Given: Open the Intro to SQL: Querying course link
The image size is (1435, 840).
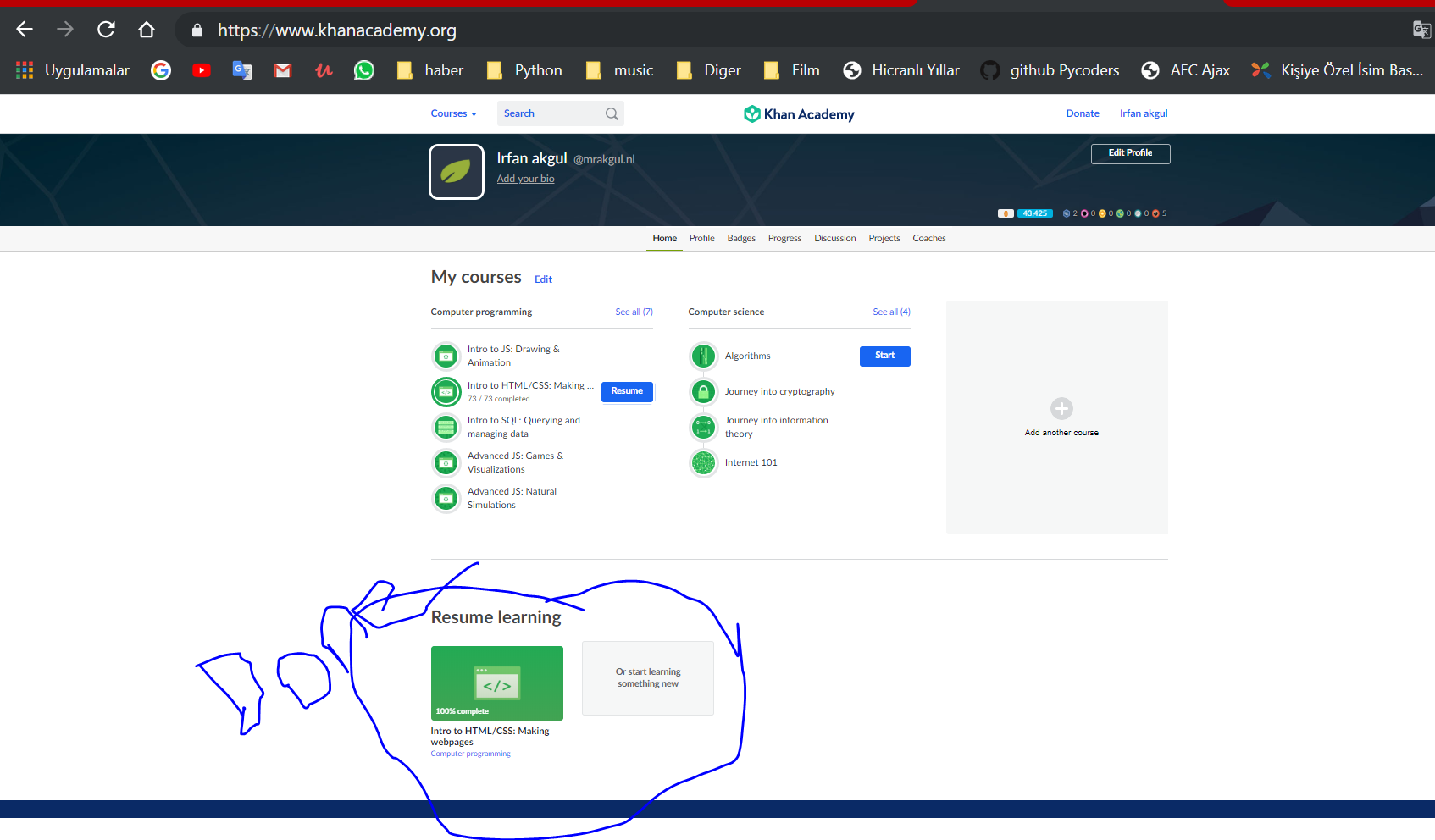Looking at the screenshot, I should (x=524, y=427).
